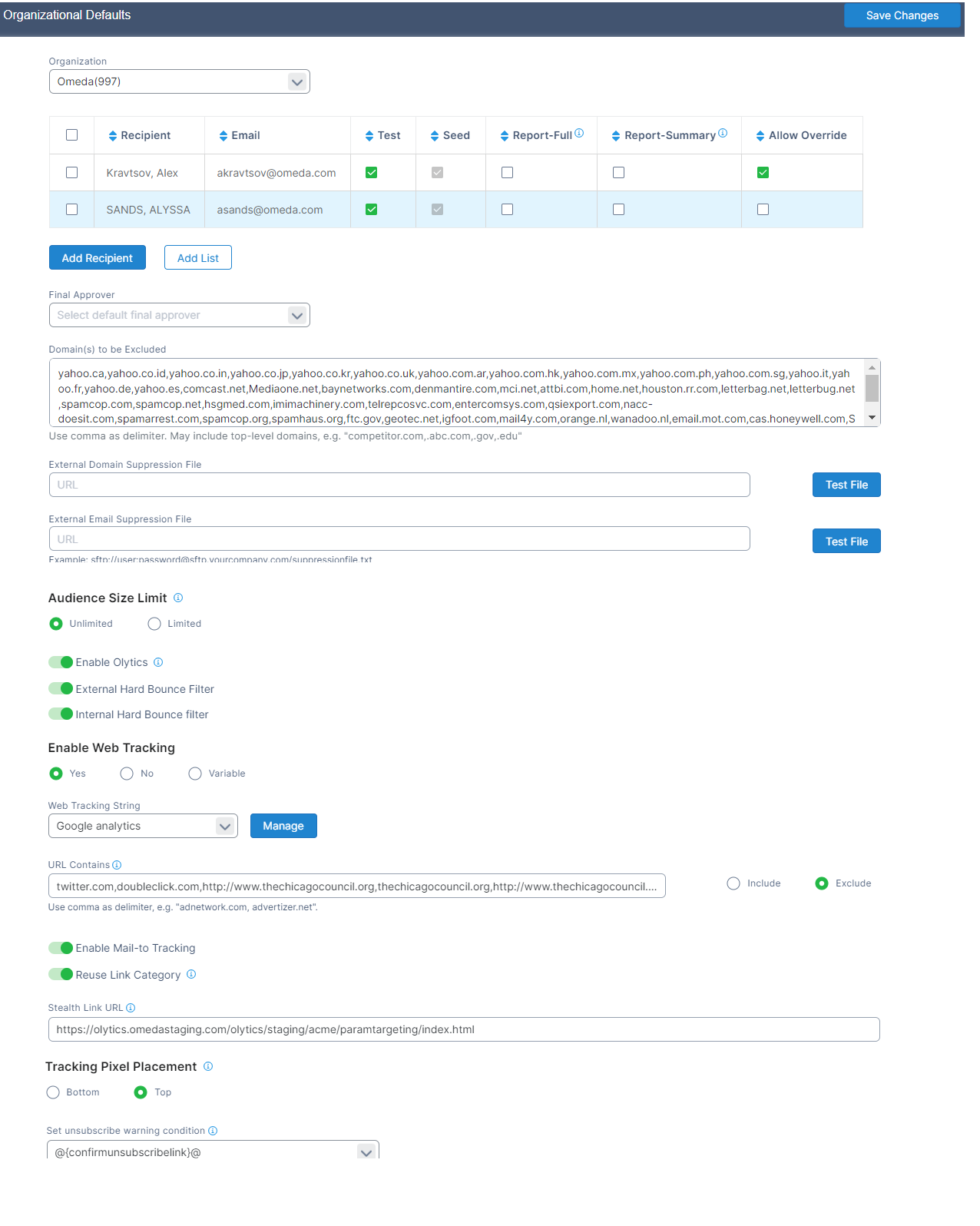980x1226 pixels.
Task: Click the External Domain Suppression File field
Action: tap(399, 485)
